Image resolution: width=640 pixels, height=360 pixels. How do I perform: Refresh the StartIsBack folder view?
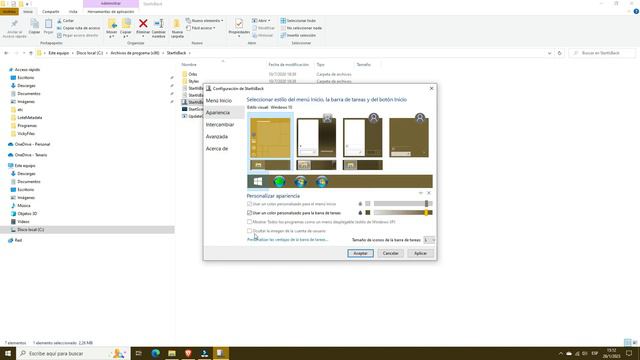coord(559,53)
